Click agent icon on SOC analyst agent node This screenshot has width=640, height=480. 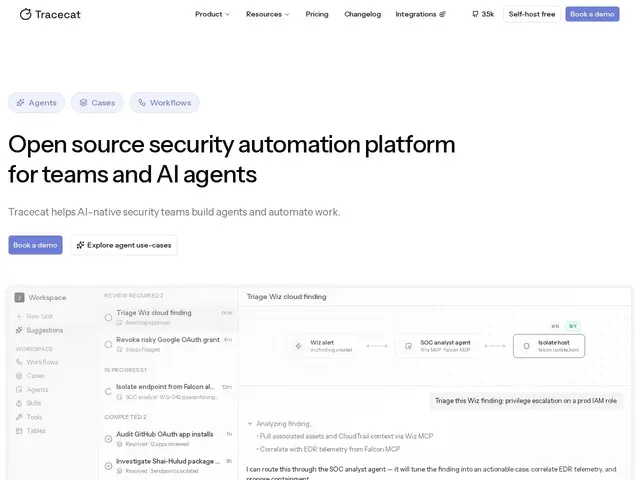click(x=408, y=346)
